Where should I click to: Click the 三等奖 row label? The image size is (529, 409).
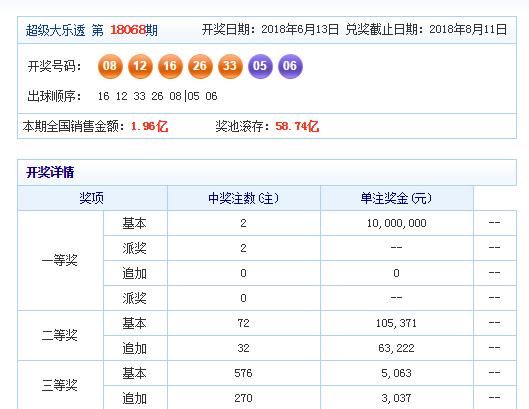point(60,385)
